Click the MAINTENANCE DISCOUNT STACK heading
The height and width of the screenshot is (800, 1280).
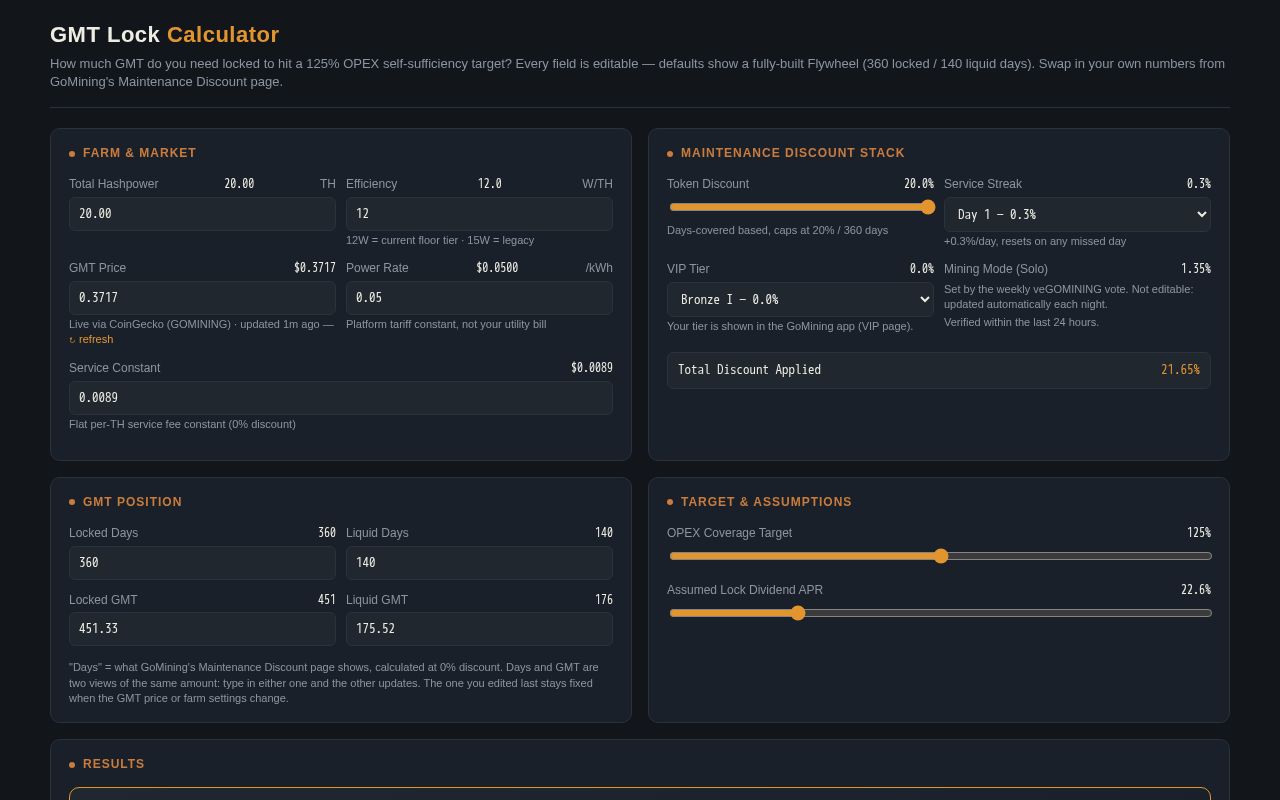(x=793, y=153)
